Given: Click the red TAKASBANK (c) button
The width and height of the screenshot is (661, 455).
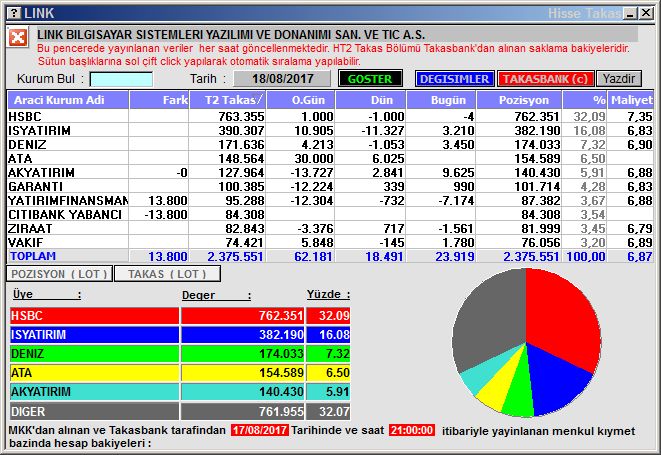Looking at the screenshot, I should click(x=545, y=79).
